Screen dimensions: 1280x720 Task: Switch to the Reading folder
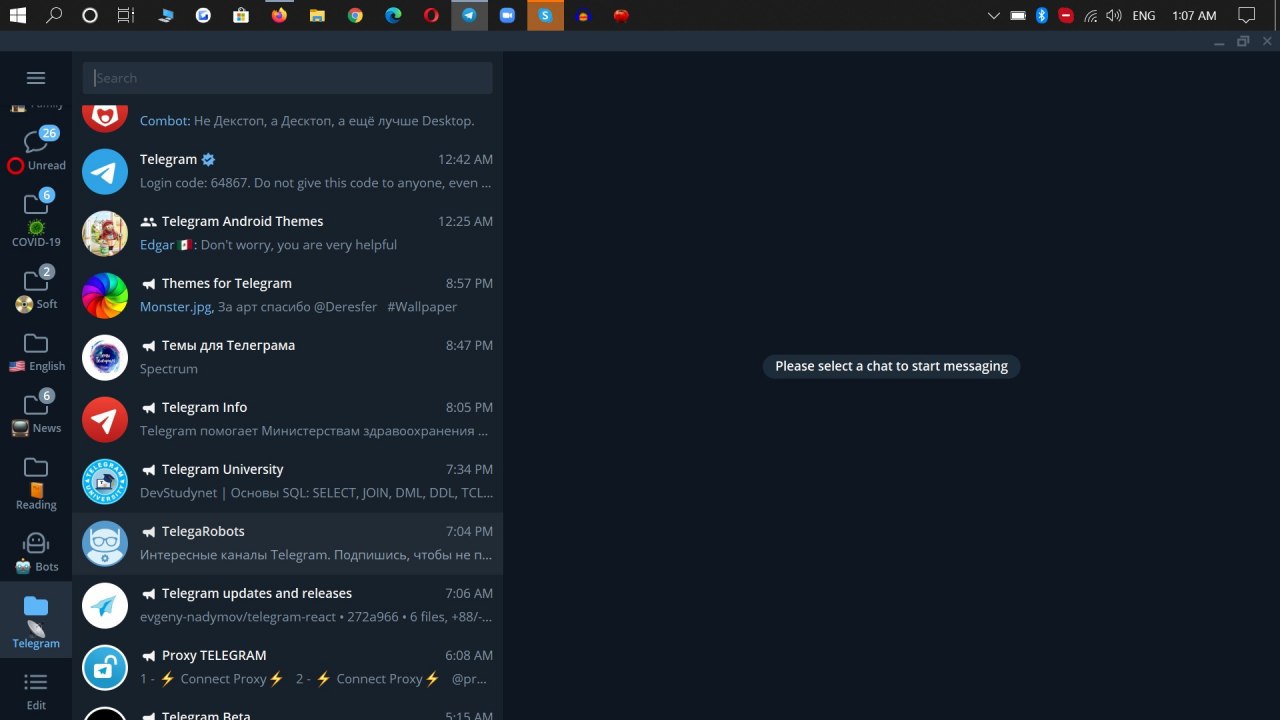[36, 482]
